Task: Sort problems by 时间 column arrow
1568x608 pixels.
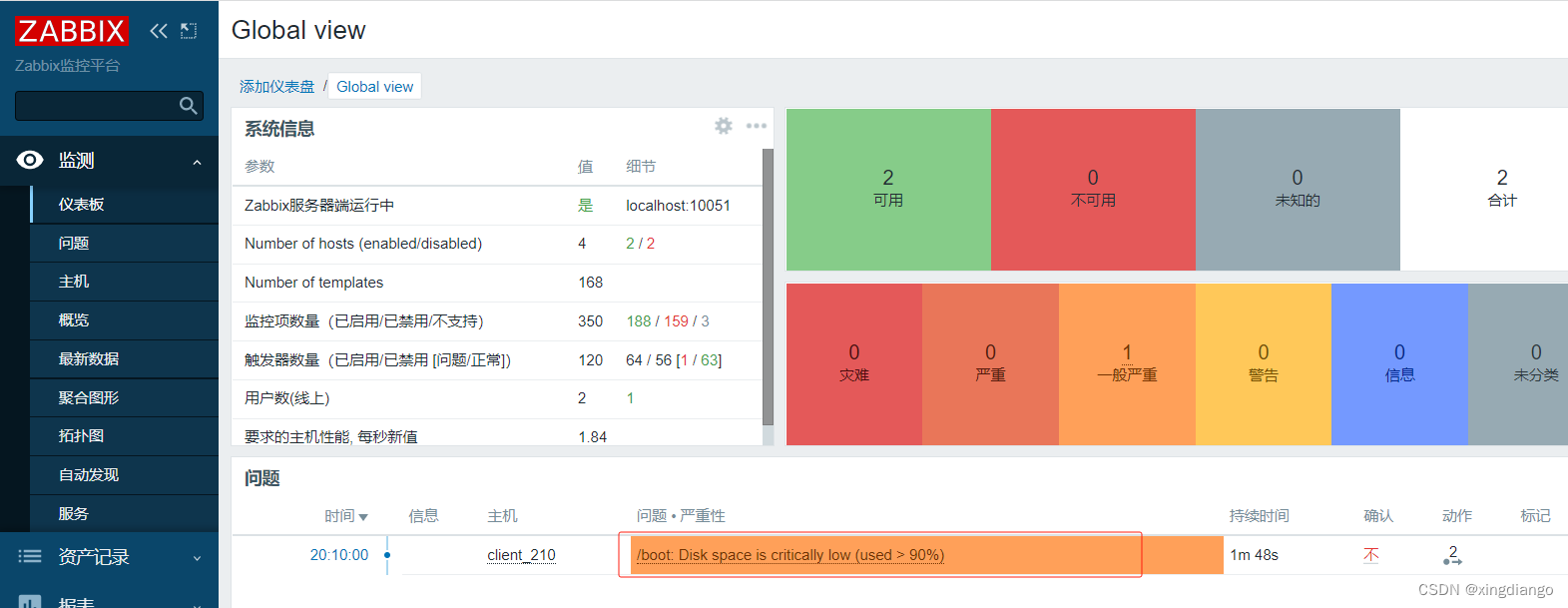Action: click(x=363, y=517)
